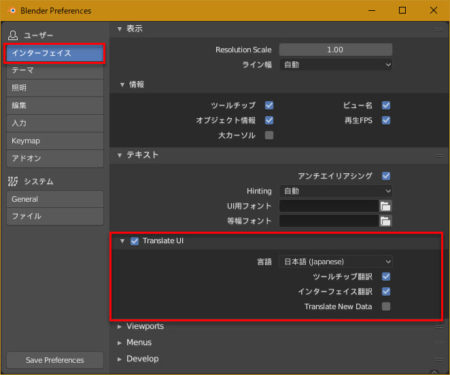Open the Hinting dropdown
The width and height of the screenshot is (450, 375).
pos(336,191)
